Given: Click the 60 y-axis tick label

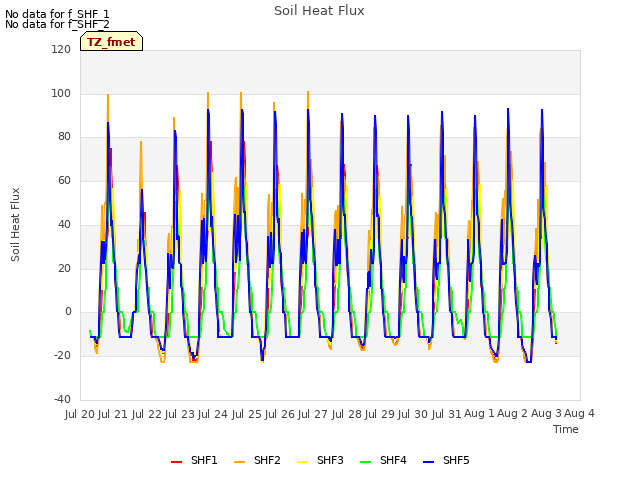Looking at the screenshot, I should pyautogui.click(x=64, y=180).
